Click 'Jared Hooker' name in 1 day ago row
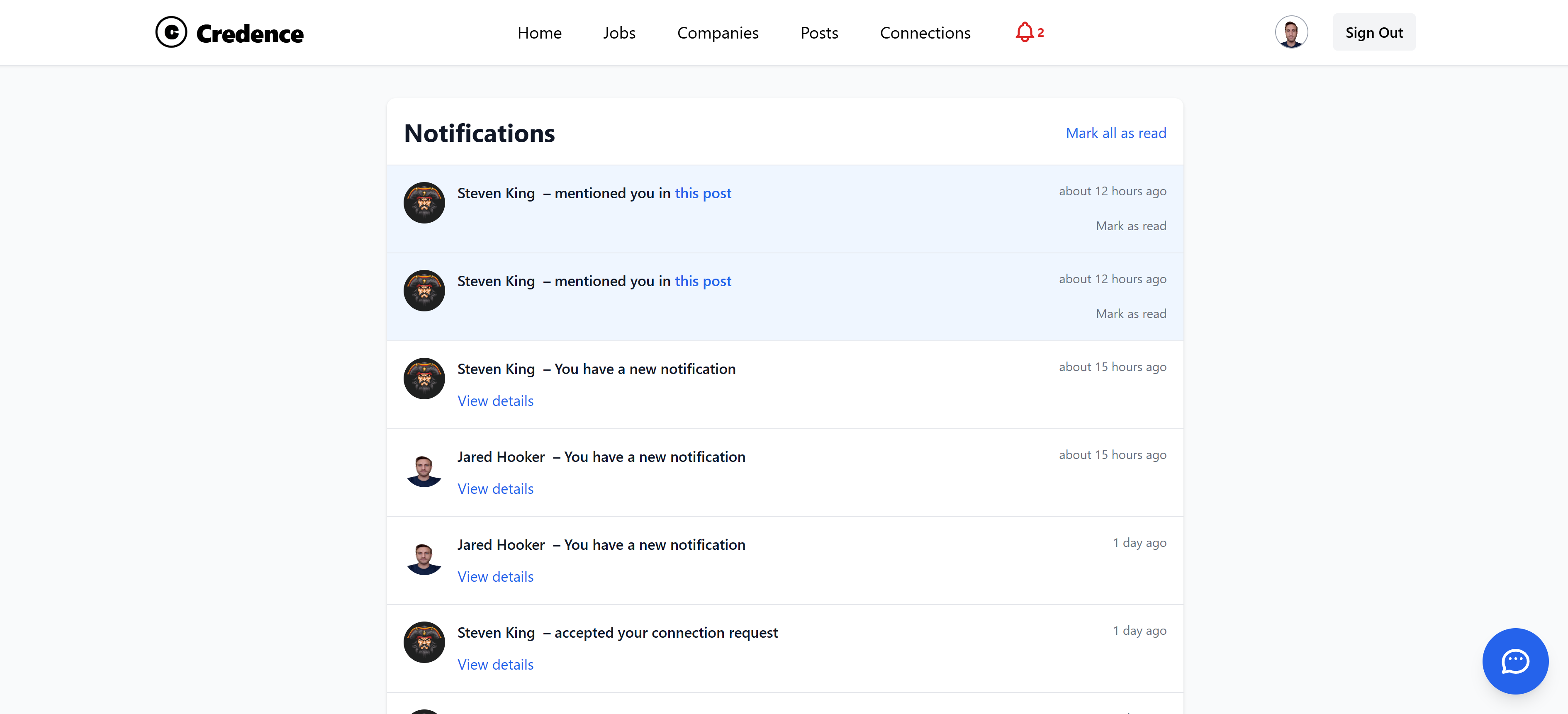The image size is (1568, 714). point(500,545)
